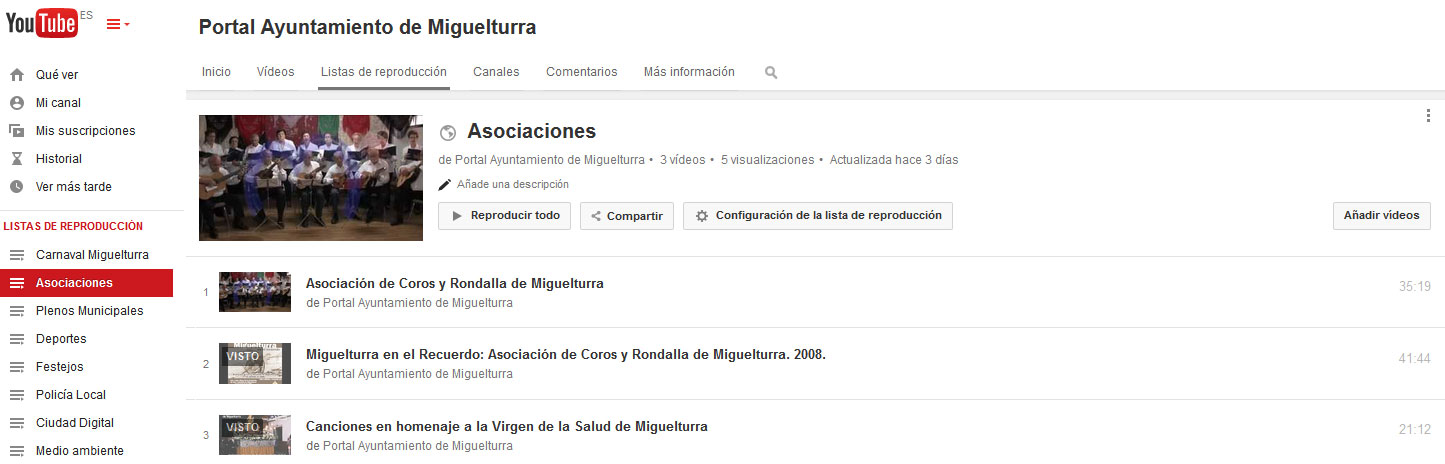This screenshot has height=464, width=1445.
Task: Click LISTAS DE REPRODUCCIÓN sidebar heading
Action: point(73,226)
